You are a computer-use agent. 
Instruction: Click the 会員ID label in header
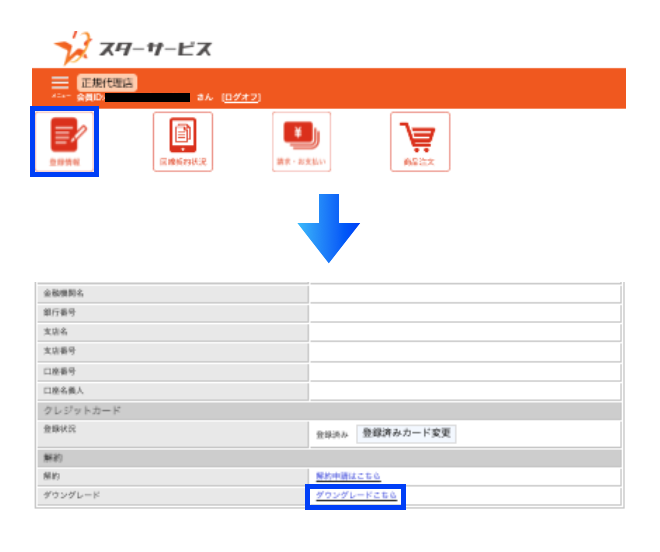pyautogui.click(x=90, y=98)
